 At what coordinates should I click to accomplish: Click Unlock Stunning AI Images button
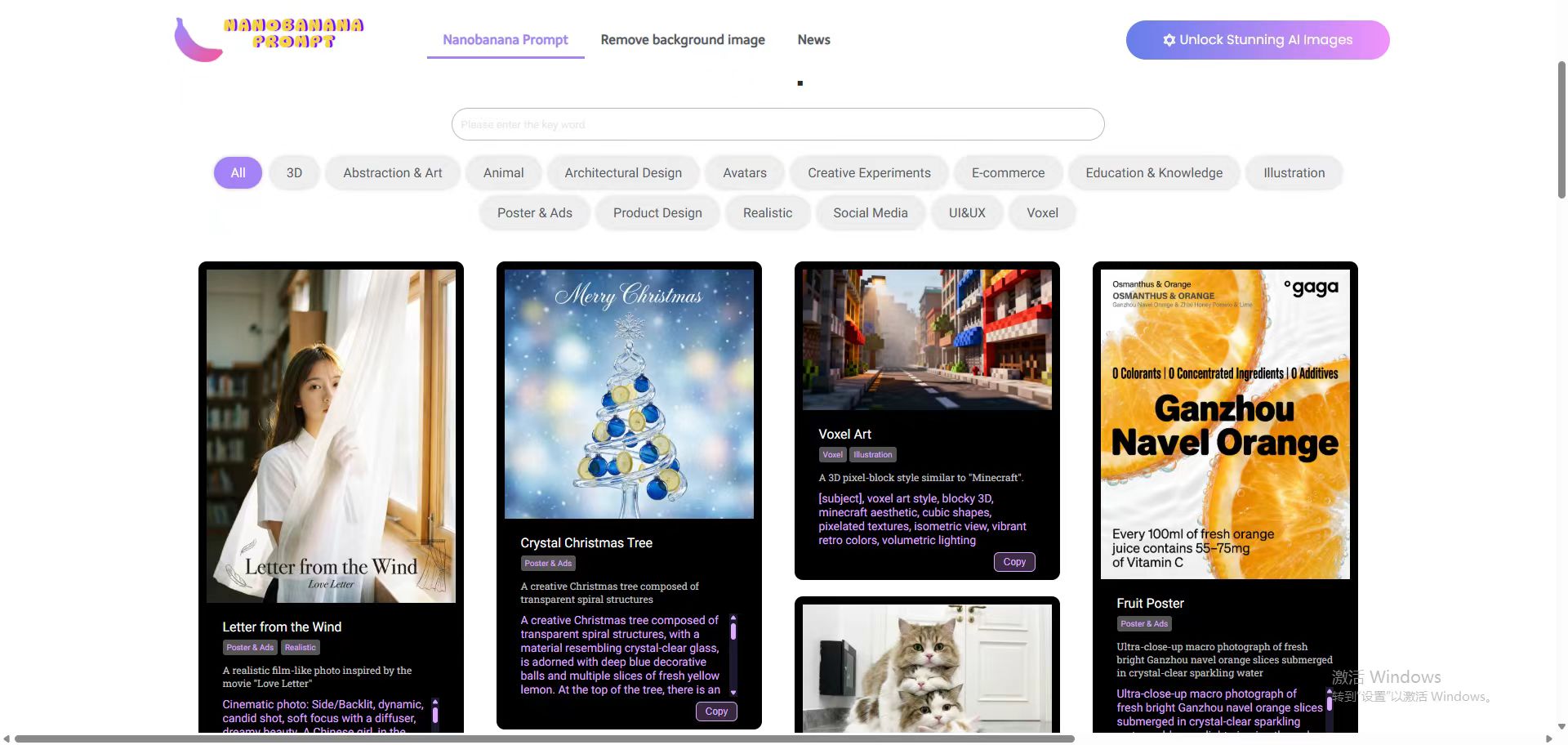coord(1257,40)
